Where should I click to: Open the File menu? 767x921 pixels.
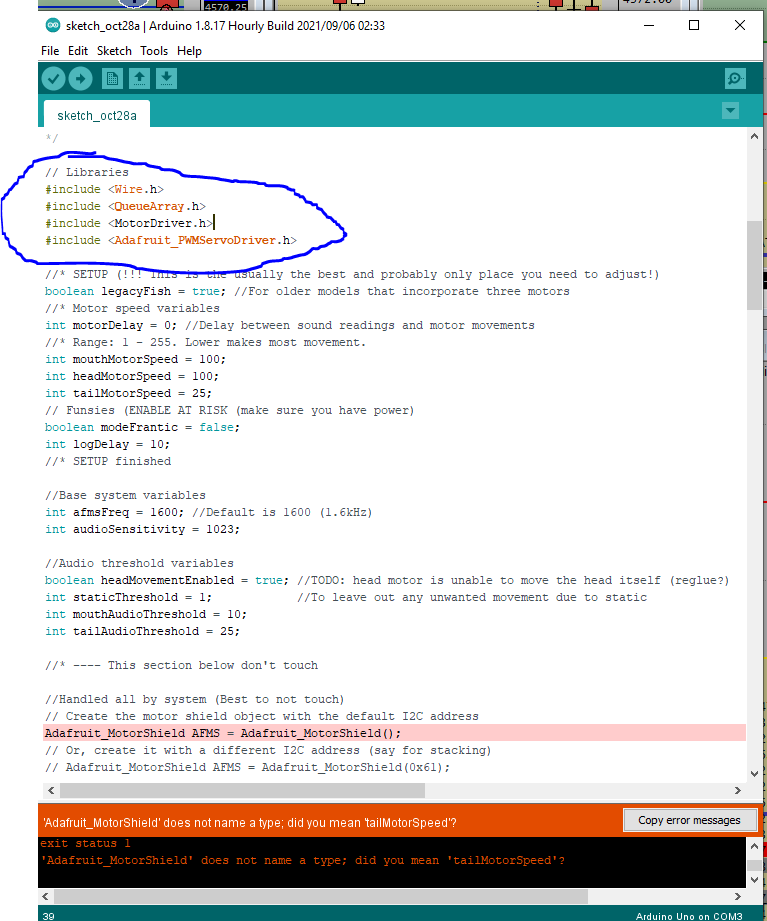[50, 51]
